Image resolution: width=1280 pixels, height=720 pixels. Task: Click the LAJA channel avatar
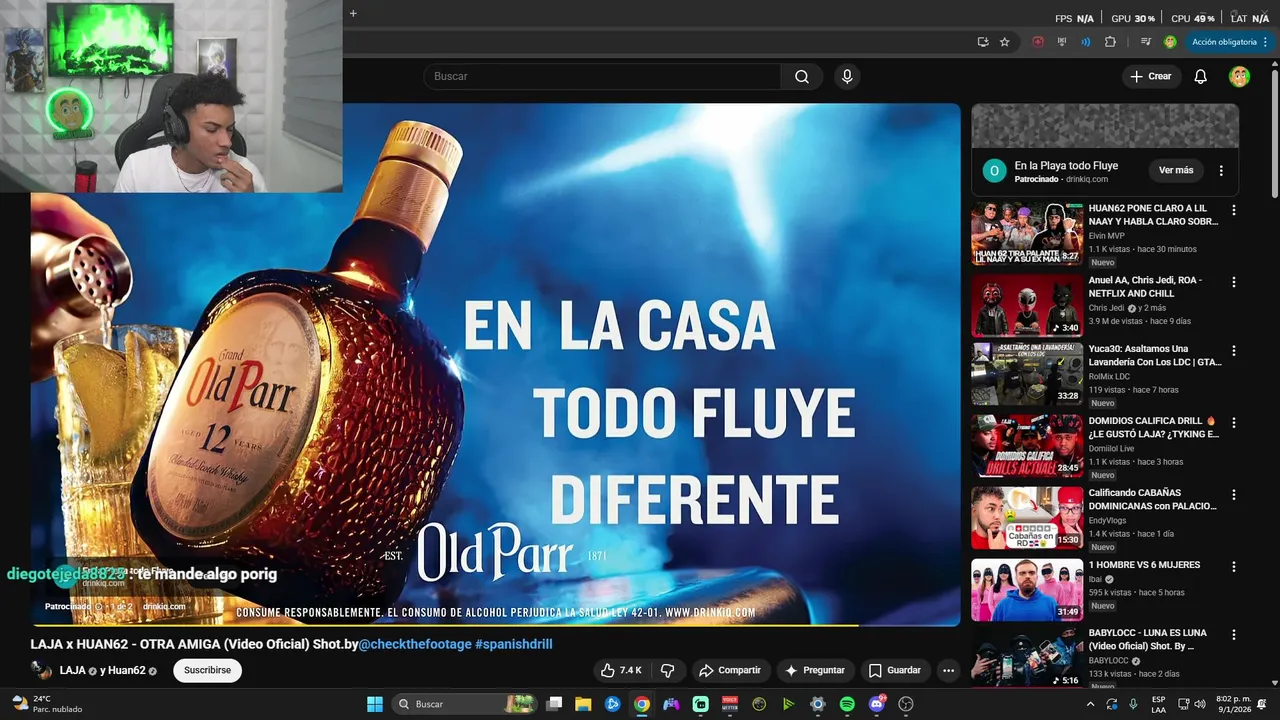(x=41, y=670)
